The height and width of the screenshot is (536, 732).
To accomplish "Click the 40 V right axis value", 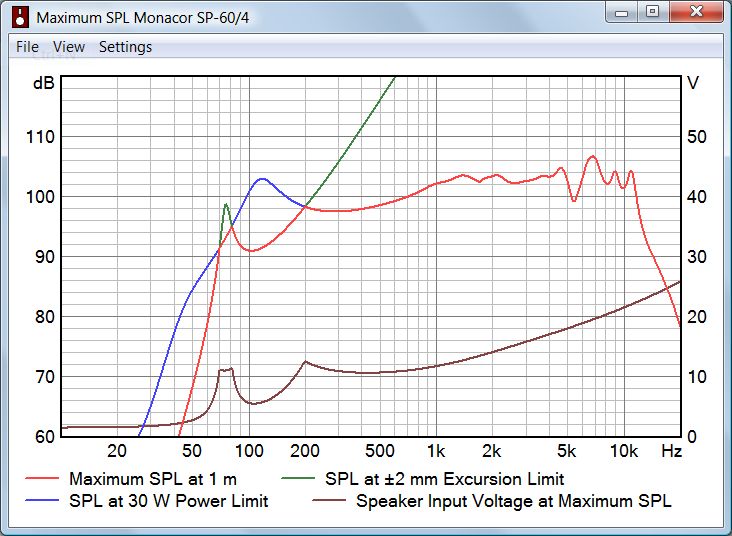I will click(x=697, y=197).
